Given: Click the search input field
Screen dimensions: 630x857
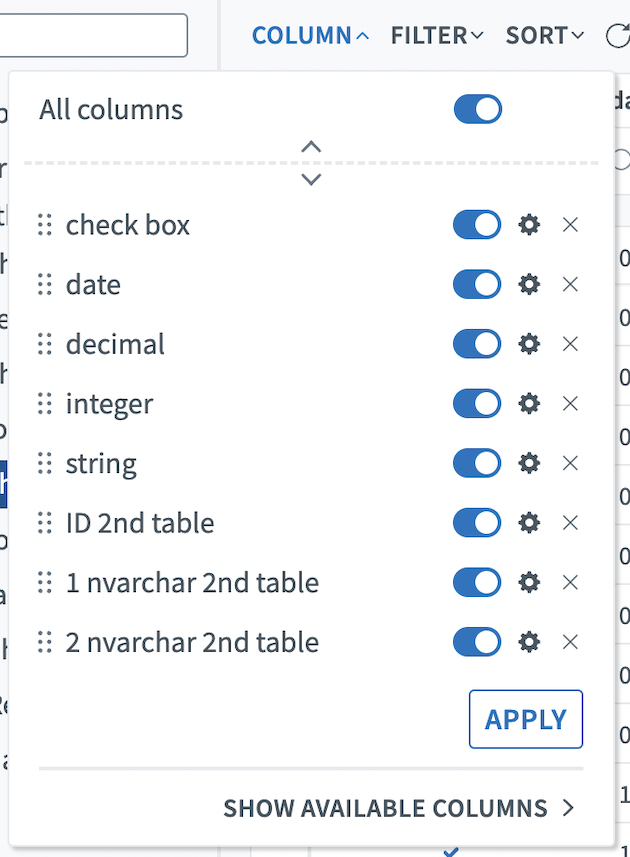Looking at the screenshot, I should (94, 35).
